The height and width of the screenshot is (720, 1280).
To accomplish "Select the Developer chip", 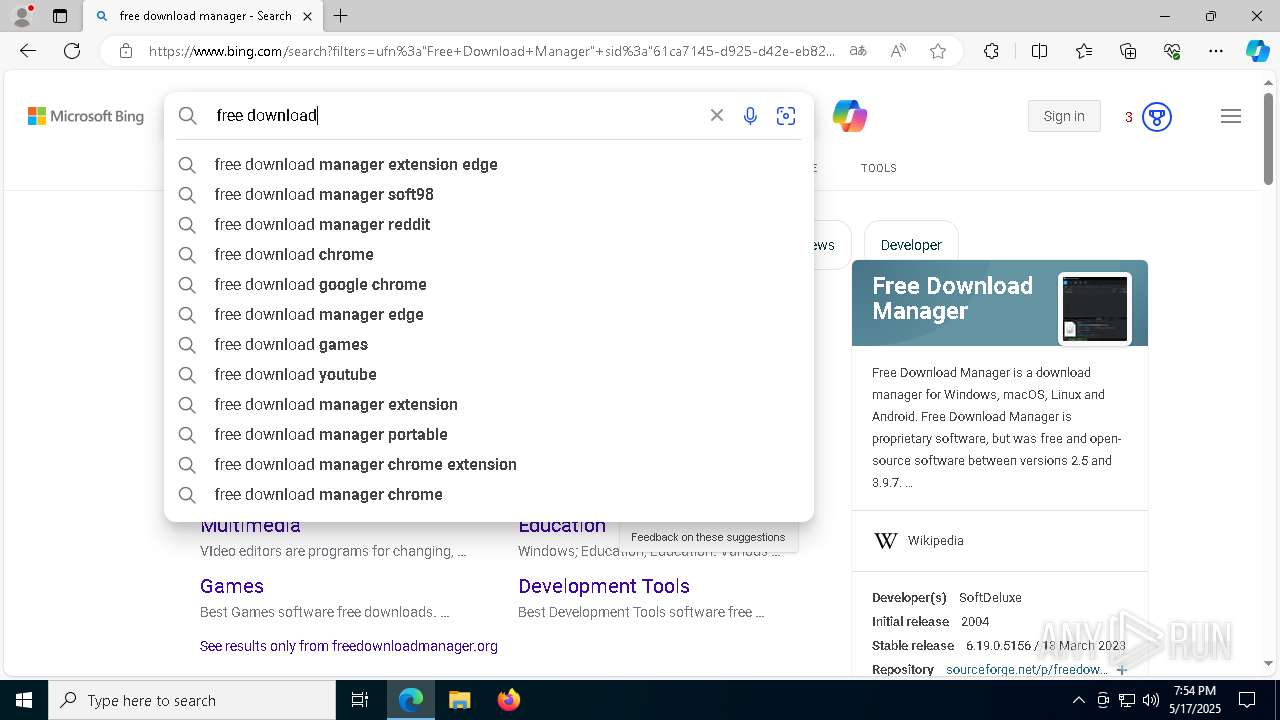I will click(x=911, y=245).
